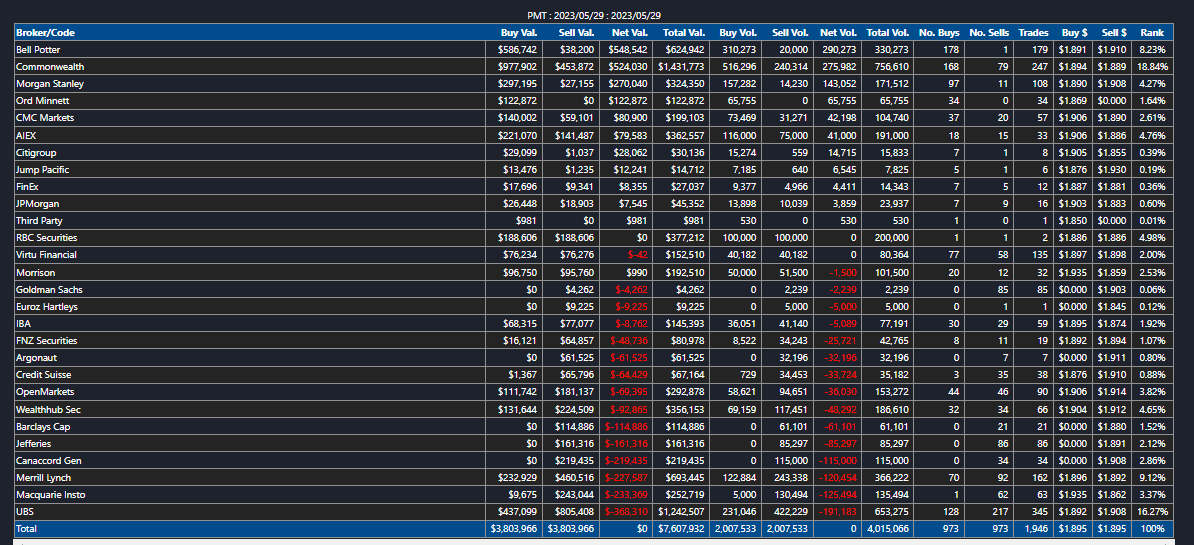
Task: Click the $7,607,932 total value cell
Action: [682, 529]
